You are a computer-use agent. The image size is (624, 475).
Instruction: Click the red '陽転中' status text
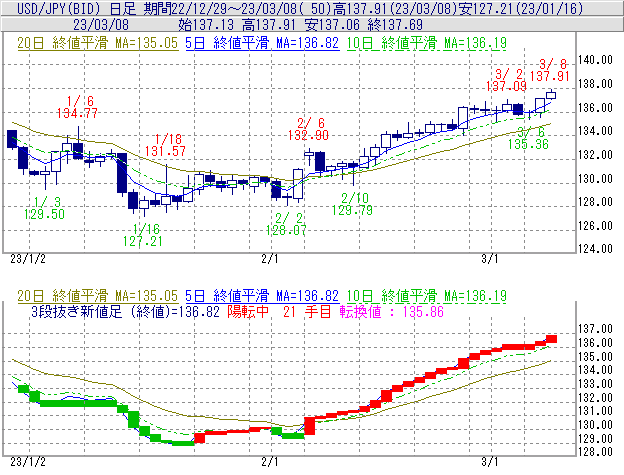(x=248, y=312)
